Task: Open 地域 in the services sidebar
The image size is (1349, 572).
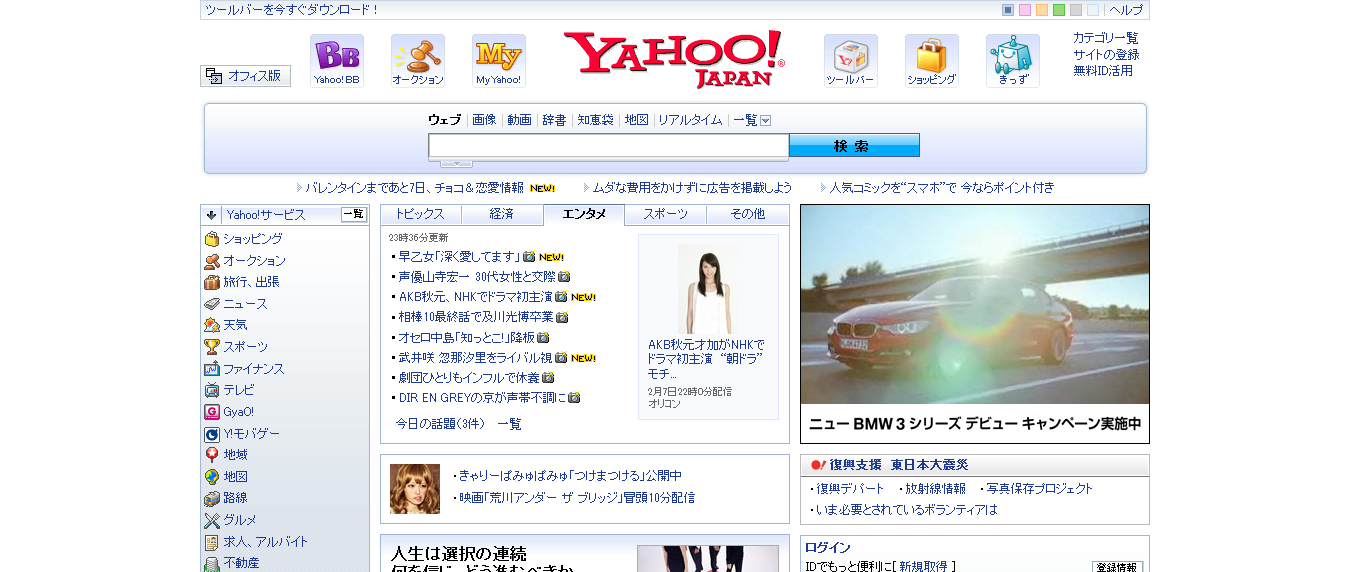Action: pyautogui.click(x=235, y=455)
